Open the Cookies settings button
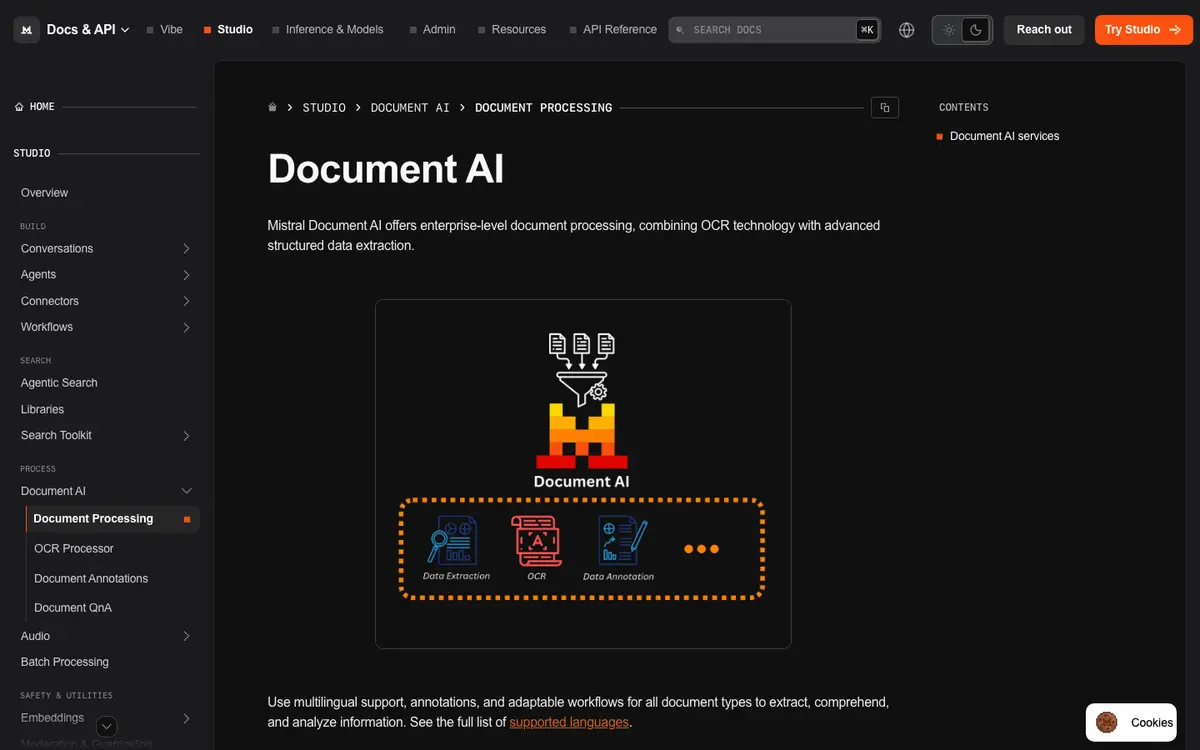This screenshot has width=1200, height=750. pyautogui.click(x=1131, y=722)
